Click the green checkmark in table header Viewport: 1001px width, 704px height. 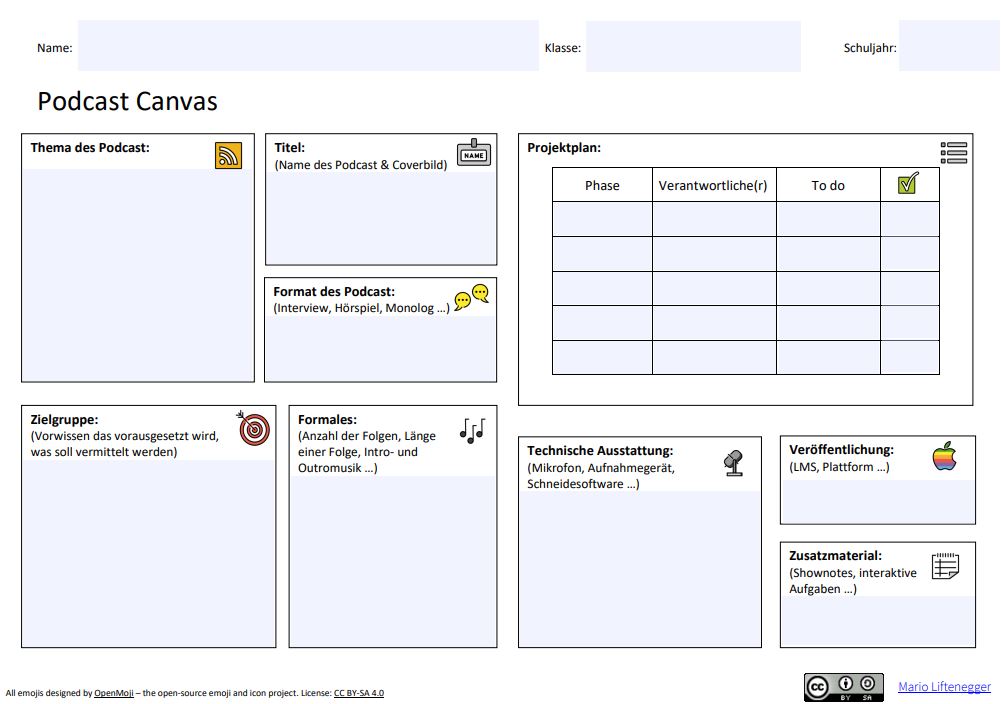coord(908,184)
